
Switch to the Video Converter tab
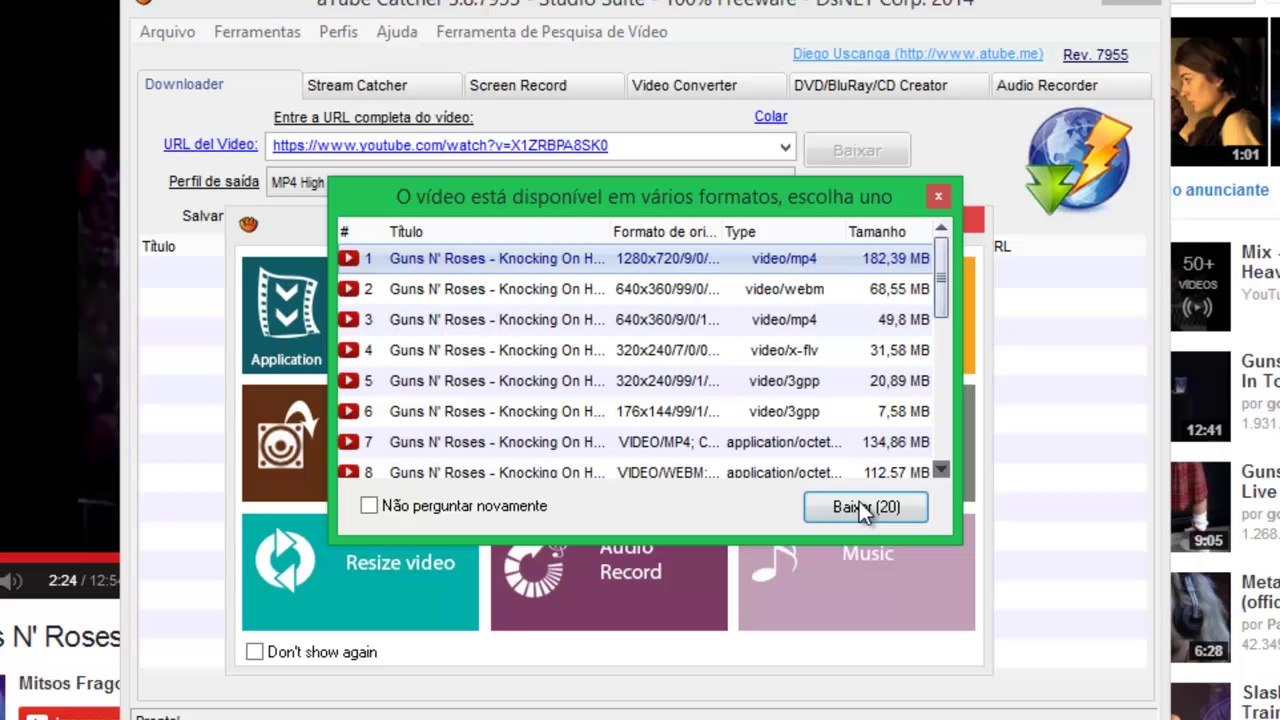[x=706, y=86]
